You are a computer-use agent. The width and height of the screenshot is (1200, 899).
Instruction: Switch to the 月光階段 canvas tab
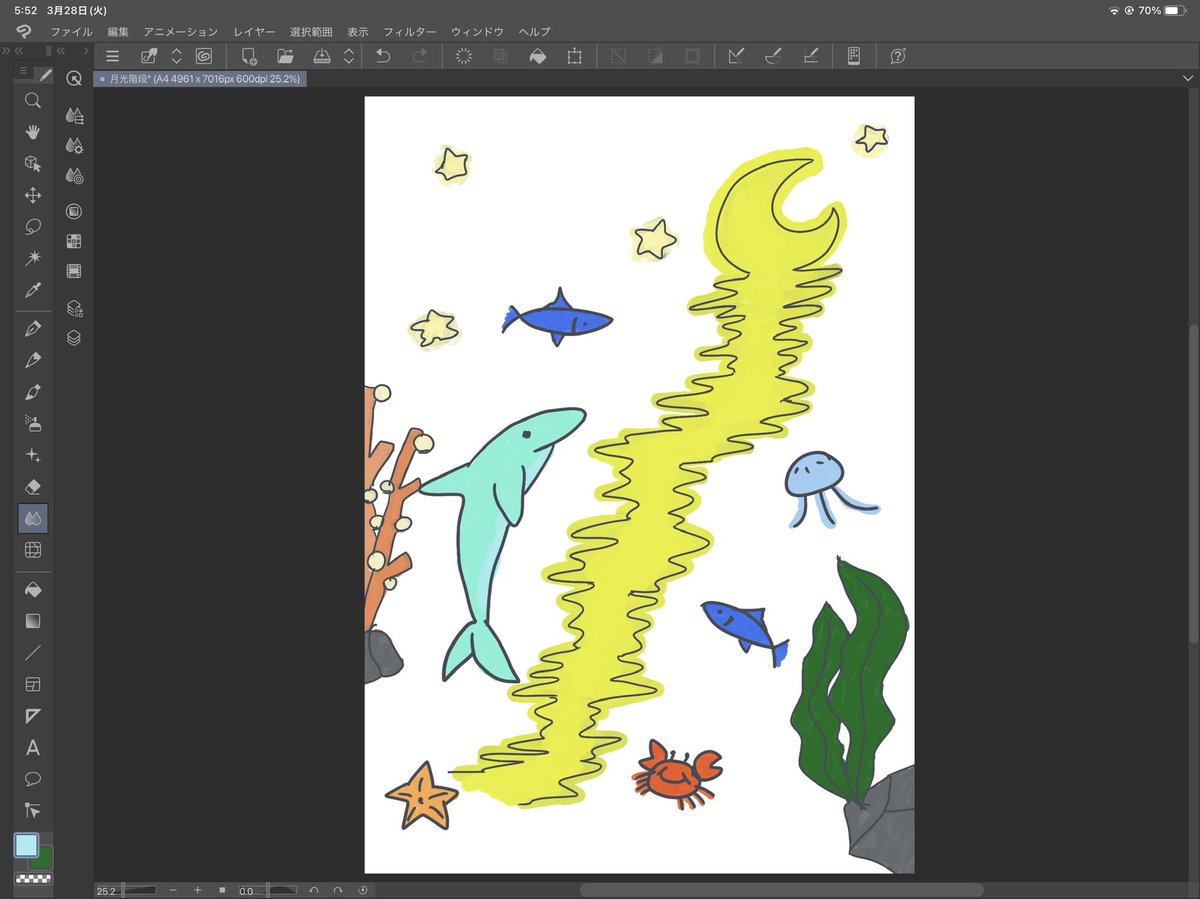200,77
